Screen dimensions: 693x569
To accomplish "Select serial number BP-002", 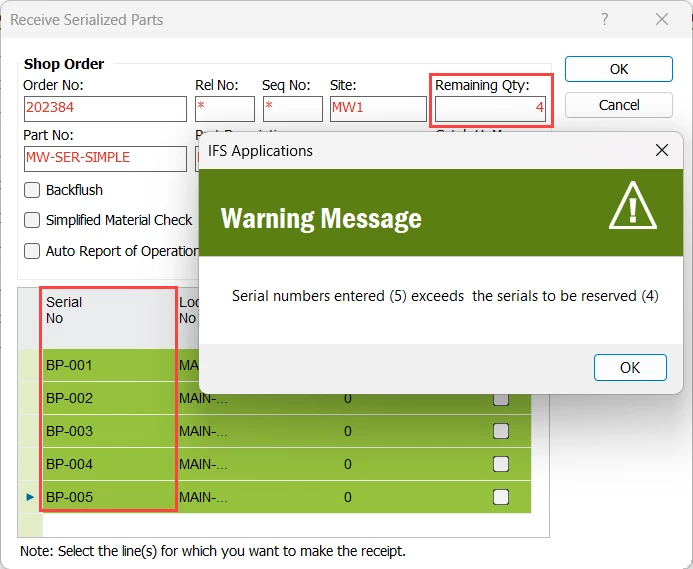I will click(109, 398).
